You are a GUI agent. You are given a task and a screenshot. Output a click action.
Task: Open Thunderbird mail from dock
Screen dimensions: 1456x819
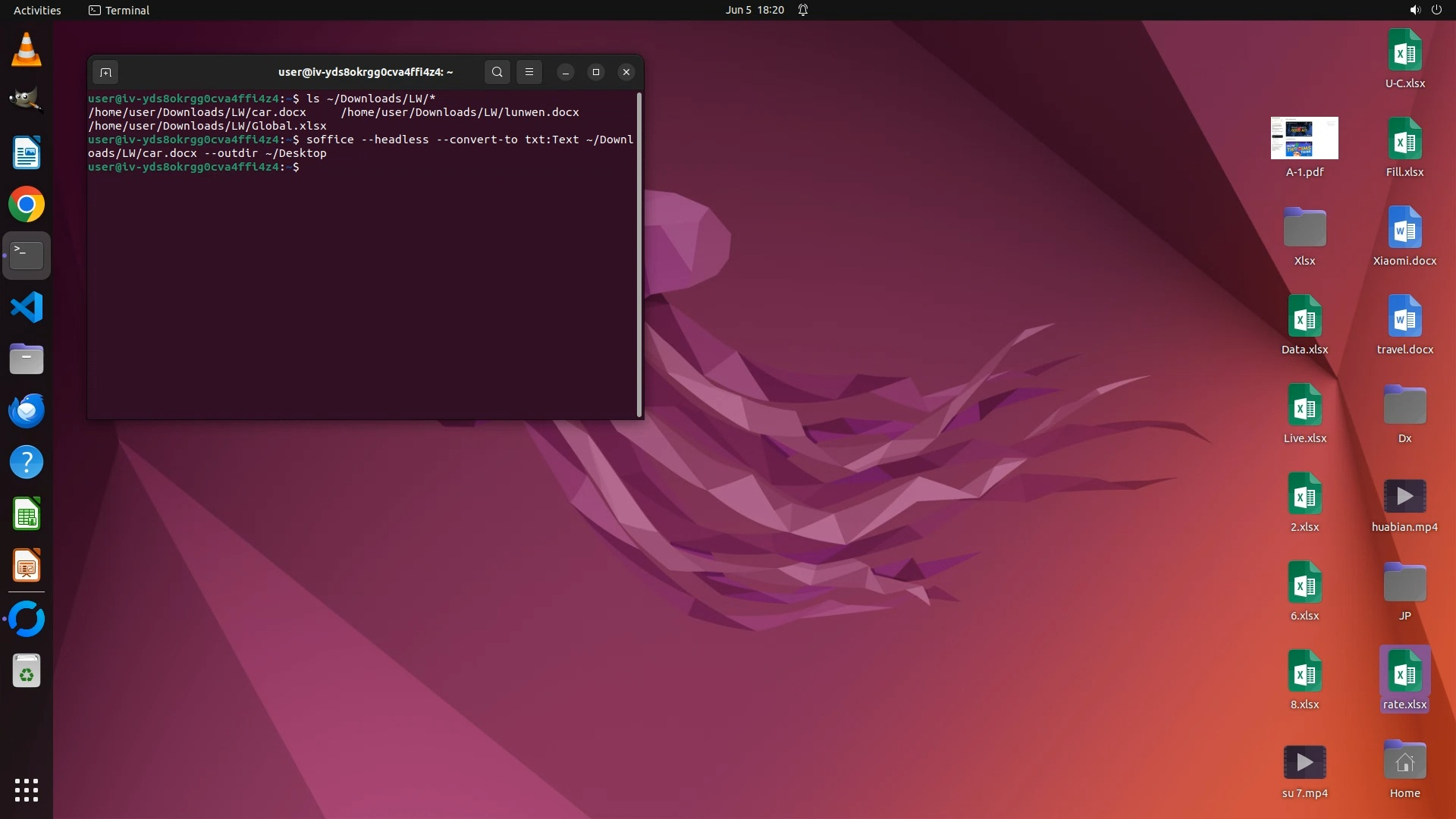(x=27, y=411)
